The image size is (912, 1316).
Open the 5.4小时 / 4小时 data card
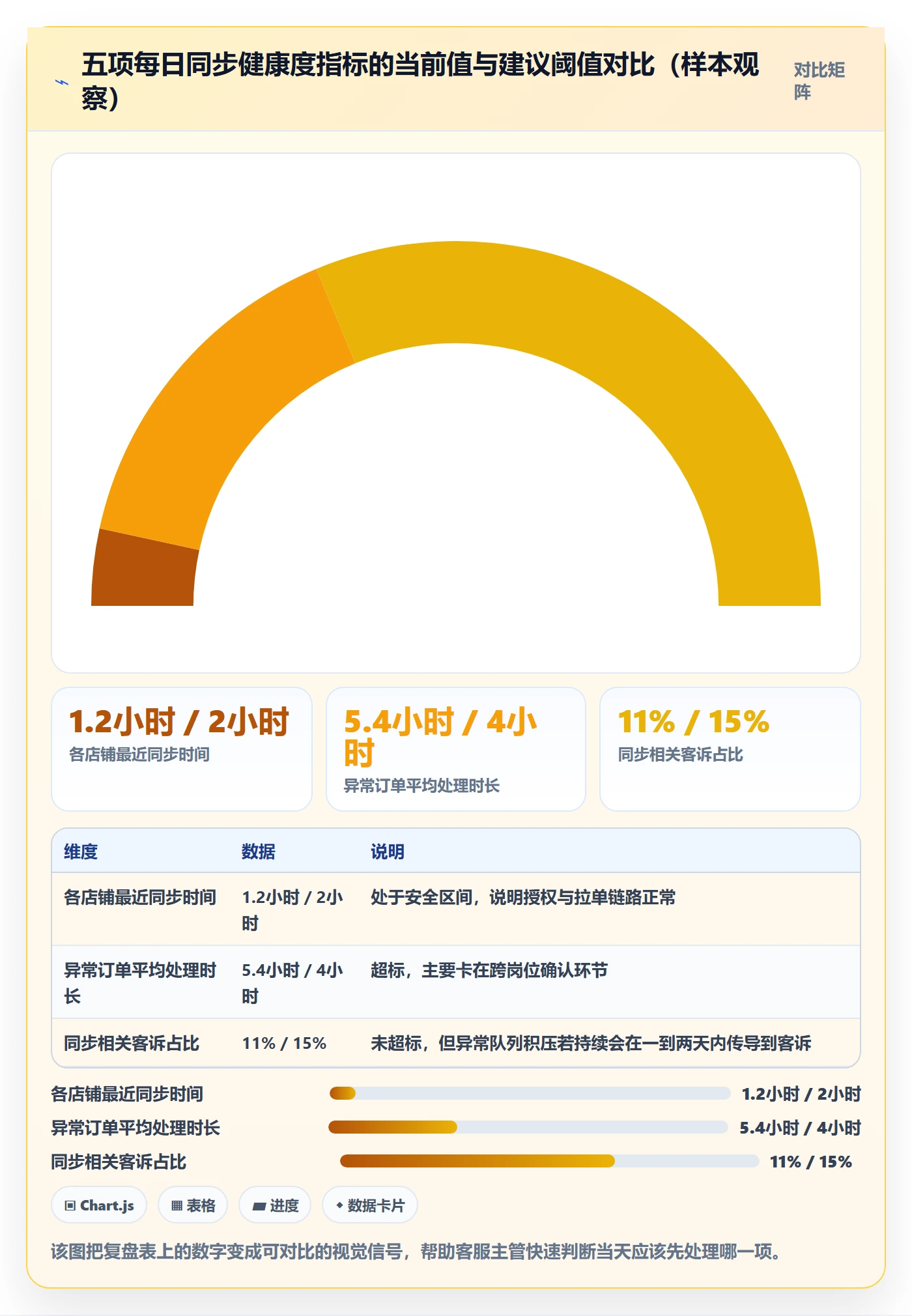click(x=456, y=749)
